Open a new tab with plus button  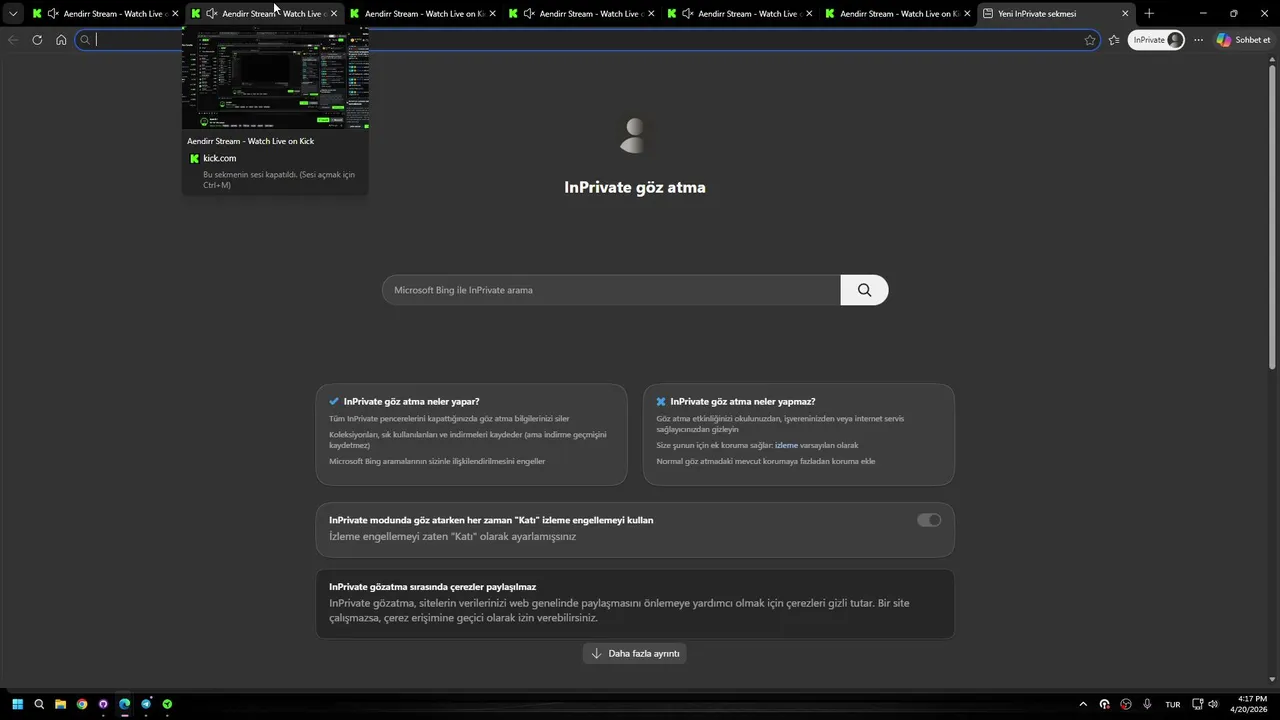[1149, 14]
